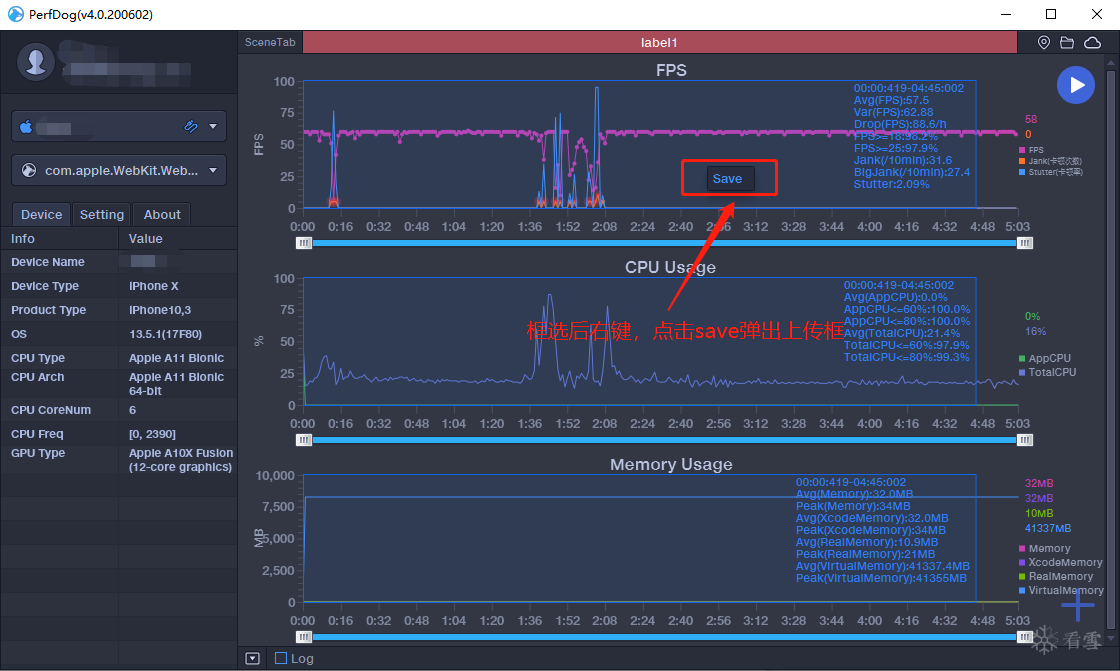Click CPU Usage left range slider handle
The width and height of the screenshot is (1120, 671).
click(x=304, y=440)
